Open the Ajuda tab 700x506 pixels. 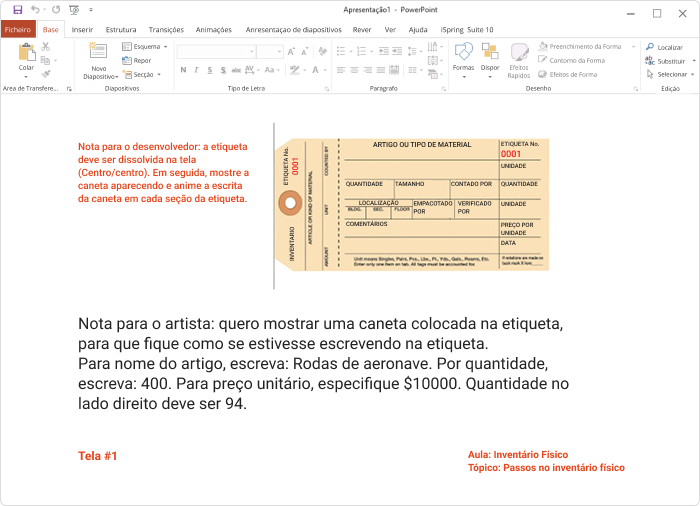coord(418,29)
